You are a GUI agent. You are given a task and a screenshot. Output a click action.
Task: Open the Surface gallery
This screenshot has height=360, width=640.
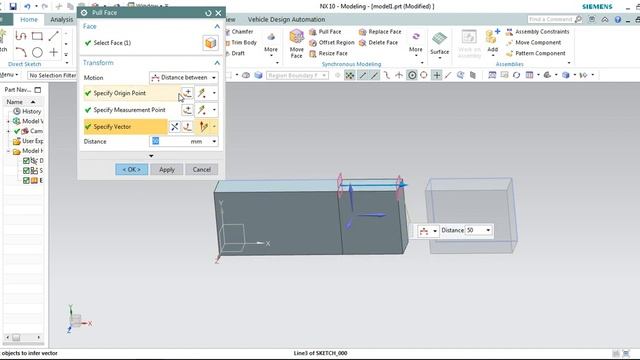440,45
